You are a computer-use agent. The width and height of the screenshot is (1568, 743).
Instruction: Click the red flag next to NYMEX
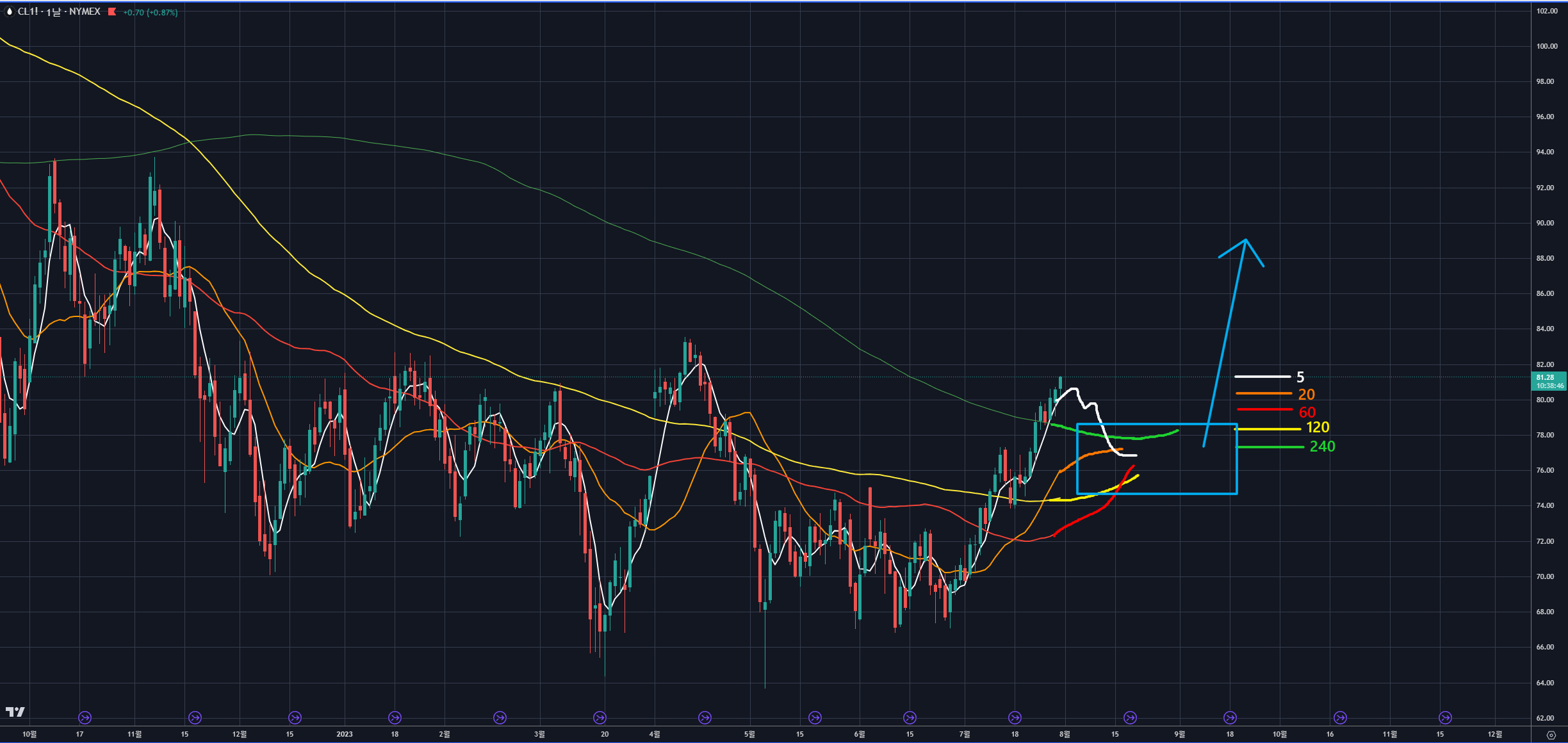[112, 12]
